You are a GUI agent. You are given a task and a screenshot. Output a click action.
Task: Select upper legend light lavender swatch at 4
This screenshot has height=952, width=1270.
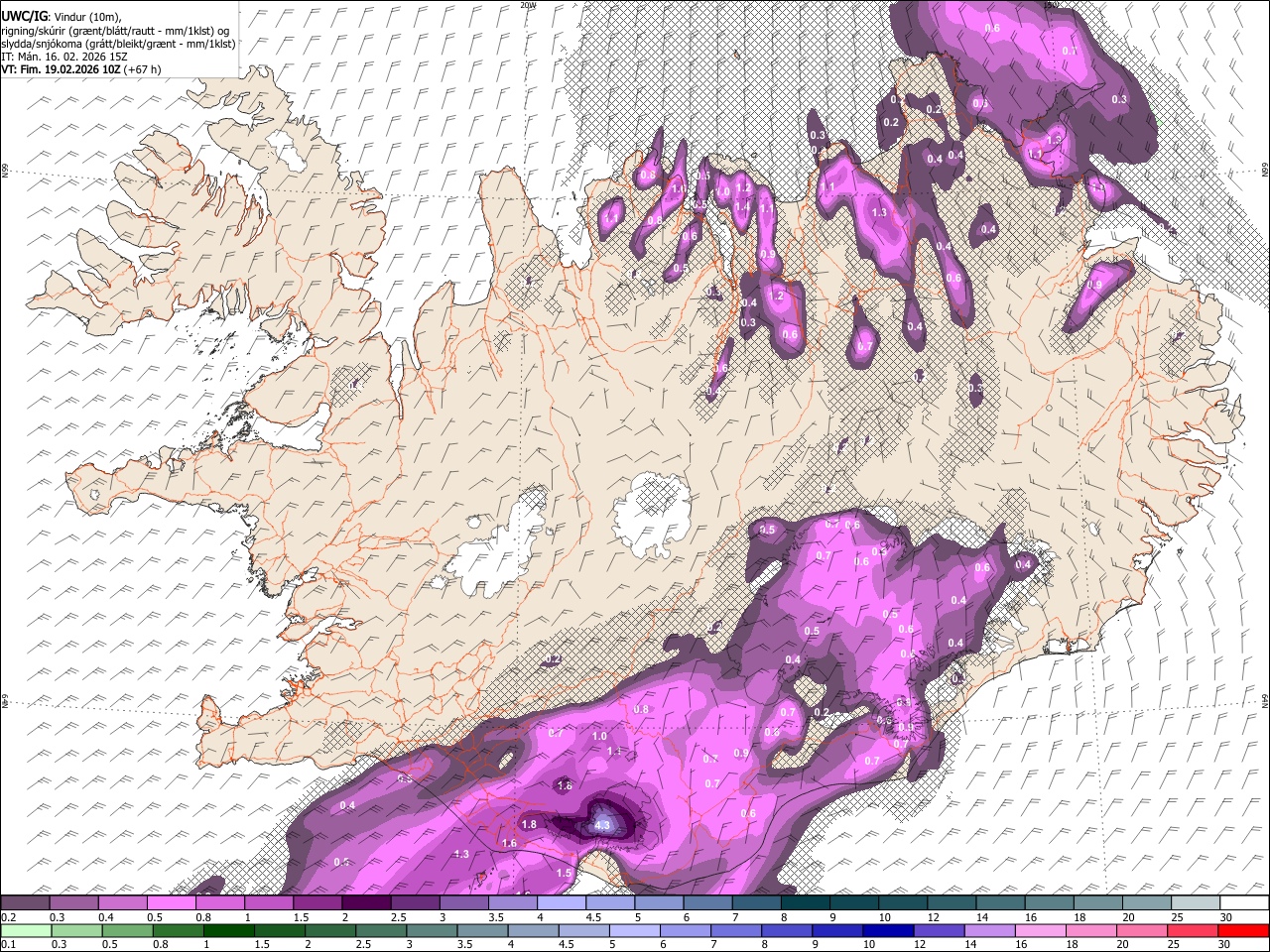tap(562, 902)
